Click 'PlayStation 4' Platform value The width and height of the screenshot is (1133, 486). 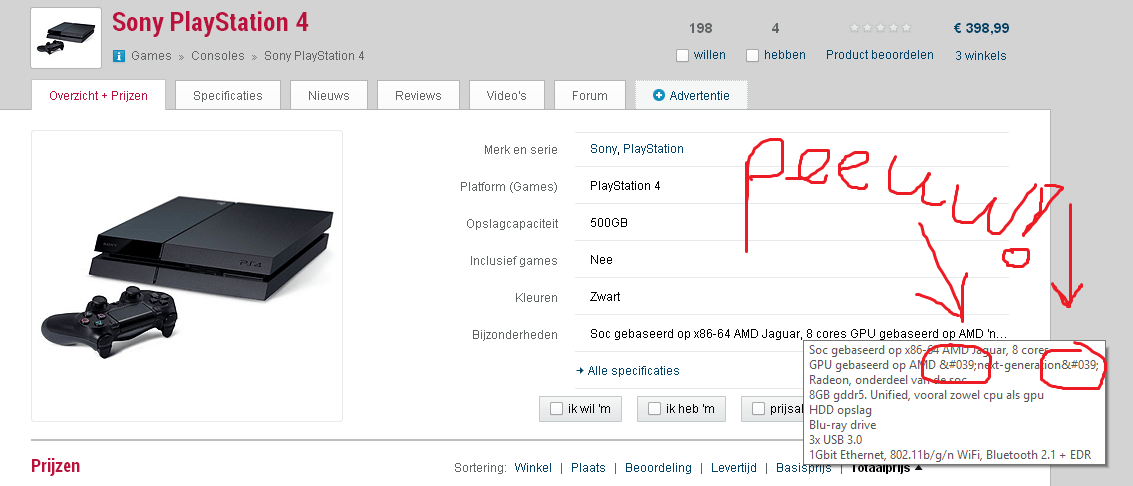pyautogui.click(x=625, y=186)
